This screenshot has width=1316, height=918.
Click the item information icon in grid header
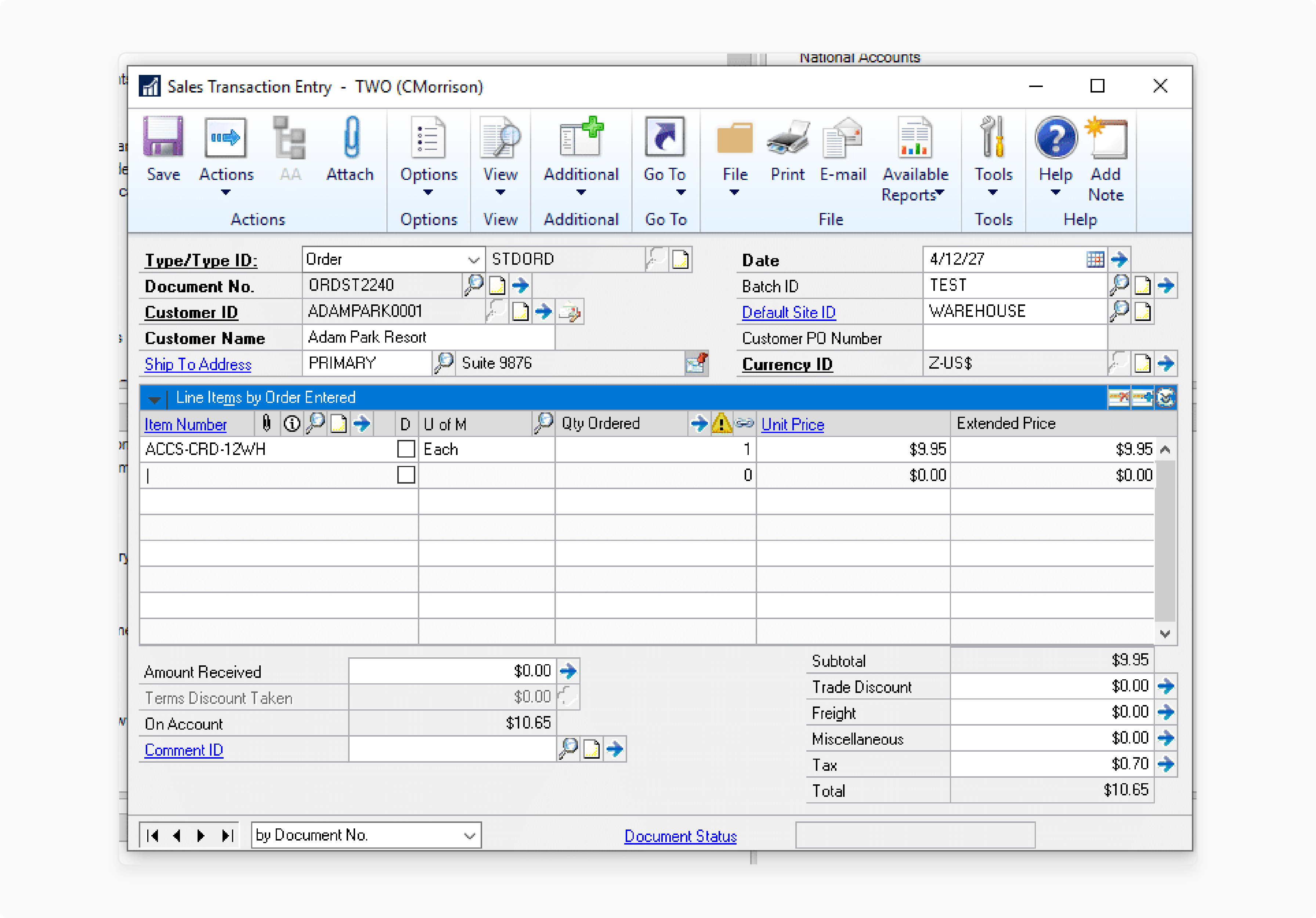click(292, 424)
